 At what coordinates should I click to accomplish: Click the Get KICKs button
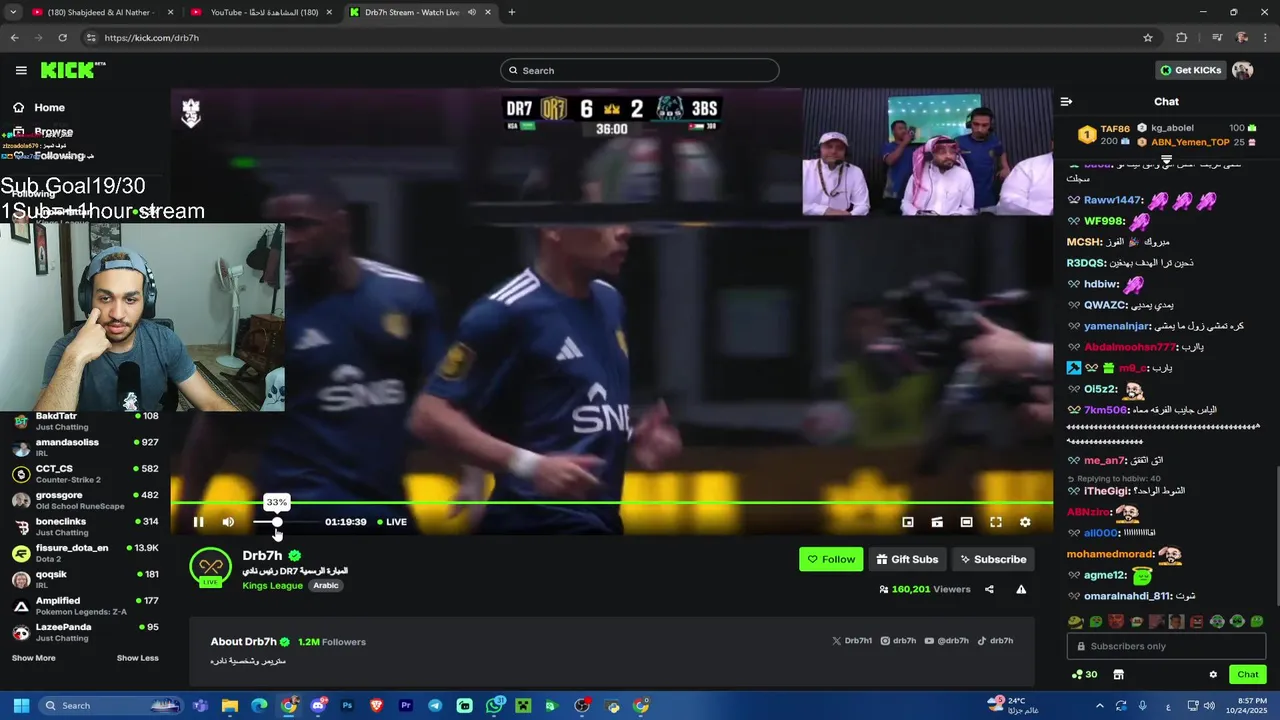[1190, 70]
